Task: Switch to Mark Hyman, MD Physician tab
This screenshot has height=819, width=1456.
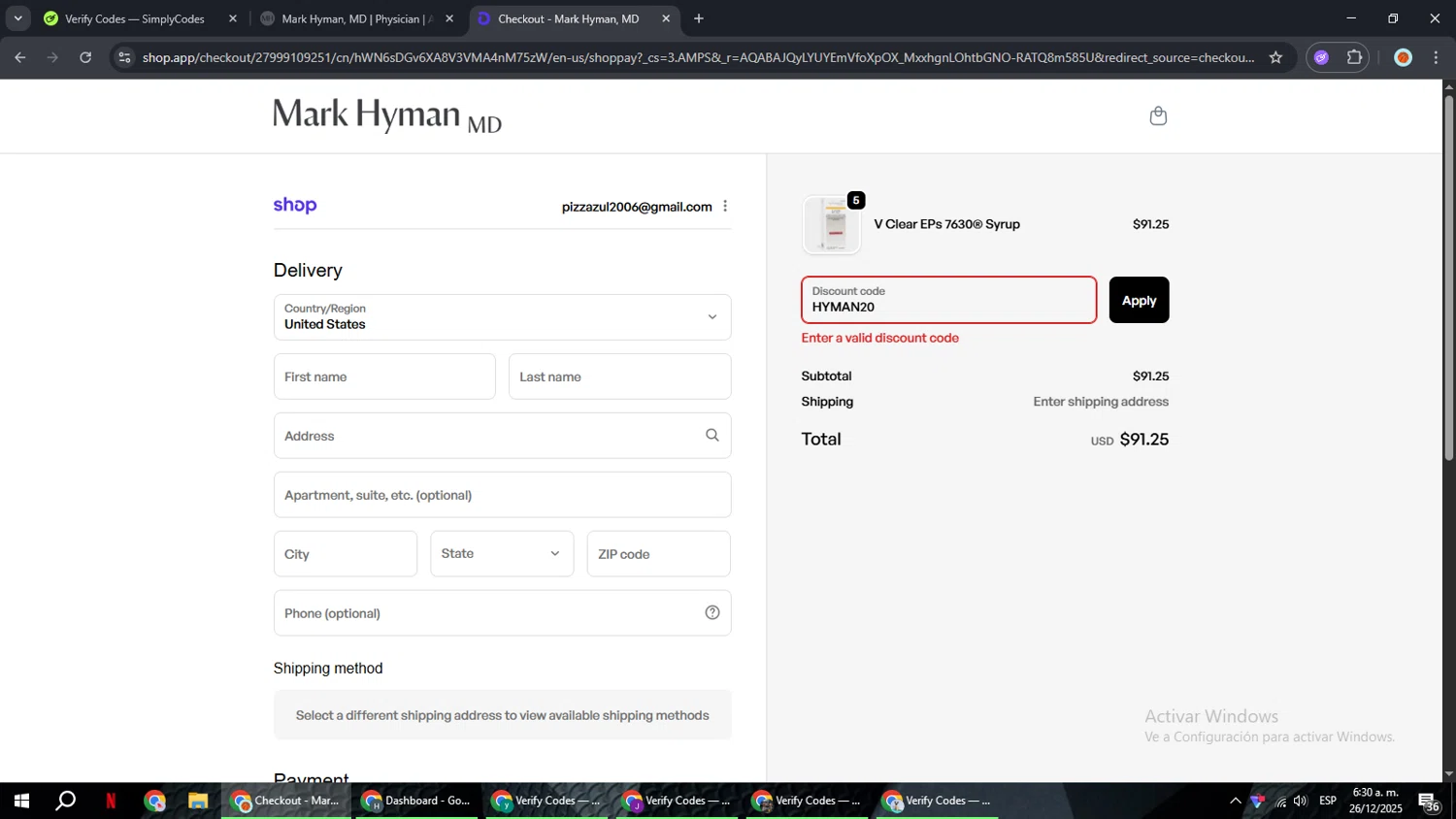Action: pos(355,18)
